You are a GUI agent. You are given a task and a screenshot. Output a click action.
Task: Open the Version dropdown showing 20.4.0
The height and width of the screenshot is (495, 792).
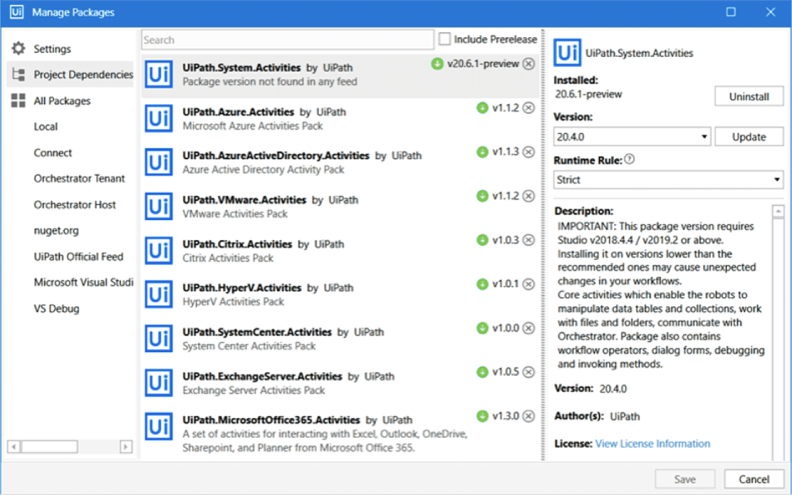click(632, 136)
